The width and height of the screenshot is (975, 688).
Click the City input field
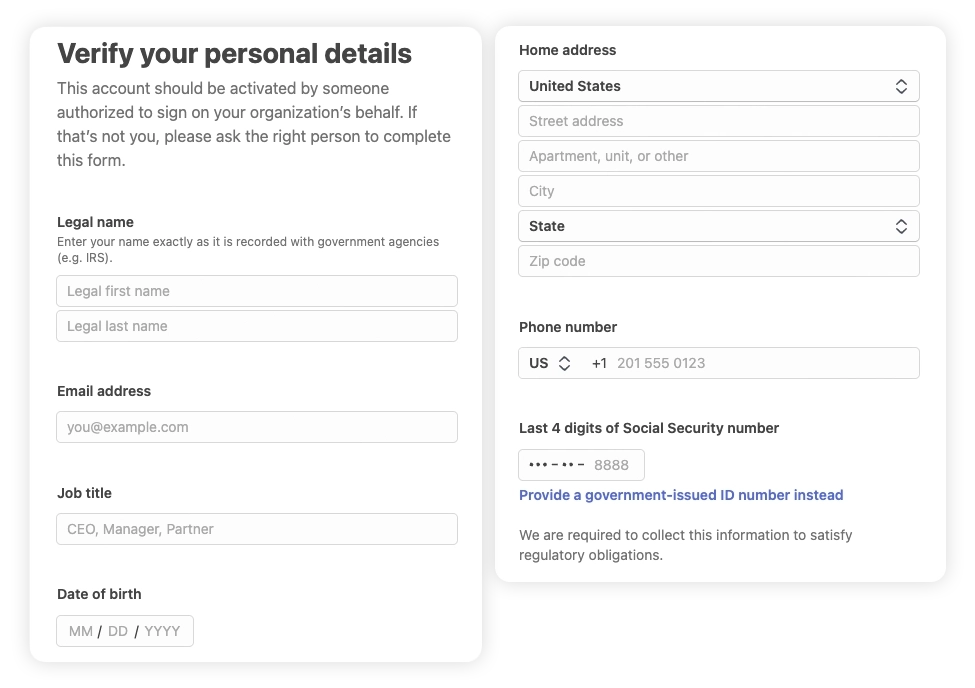[x=718, y=191]
